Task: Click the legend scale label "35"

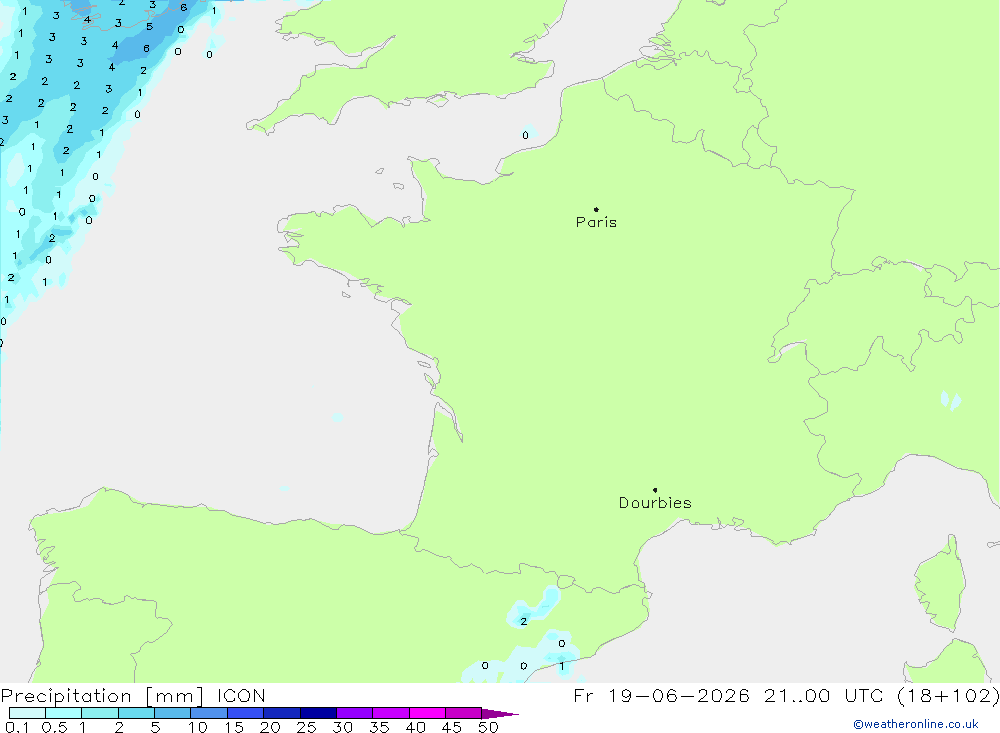Action: 379,727
